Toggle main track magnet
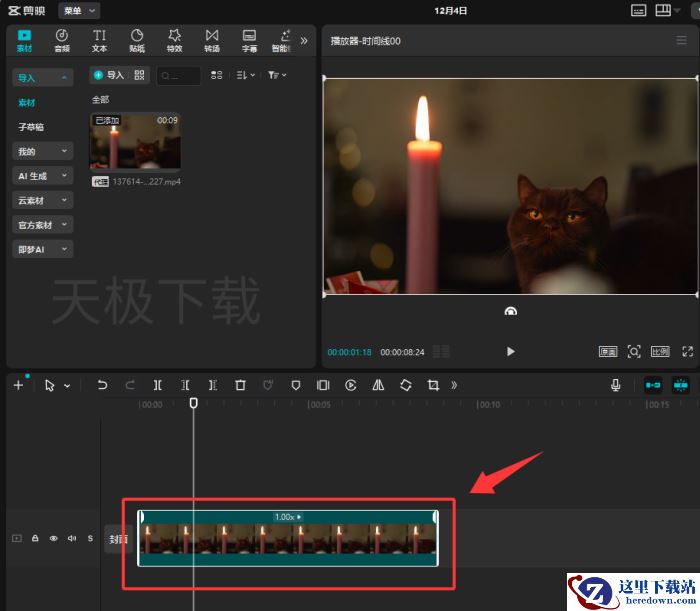700x611 pixels. (653, 385)
